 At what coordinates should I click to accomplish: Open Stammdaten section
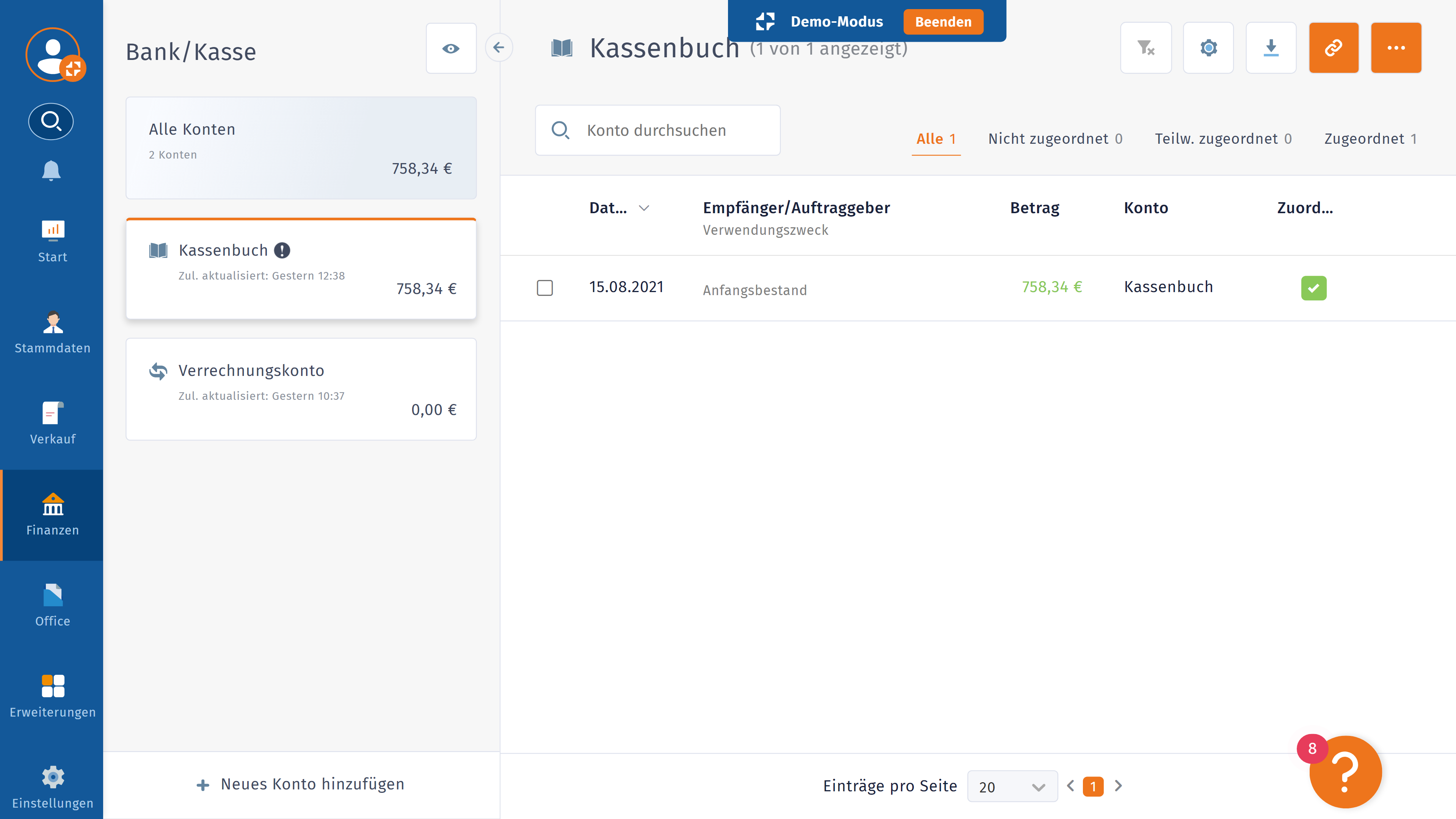pyautogui.click(x=52, y=333)
